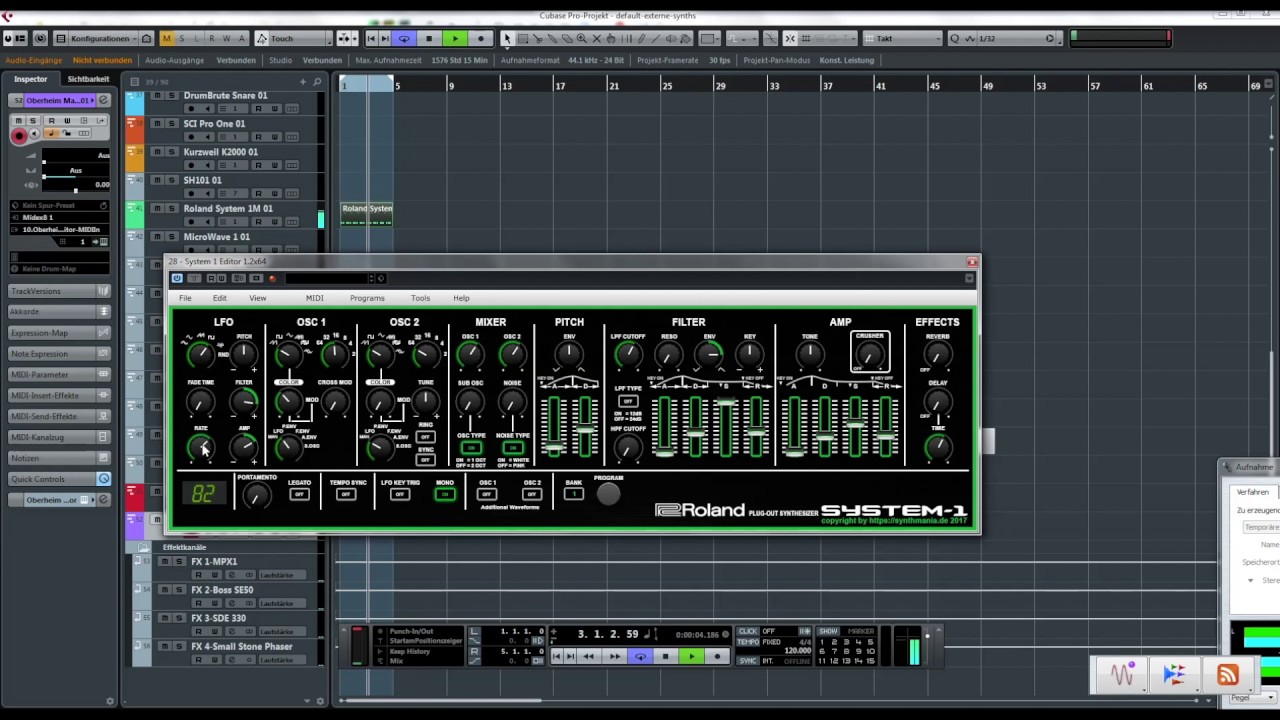Solo the SH101 01 track
This screenshot has width=1280, height=720.
coord(171,180)
